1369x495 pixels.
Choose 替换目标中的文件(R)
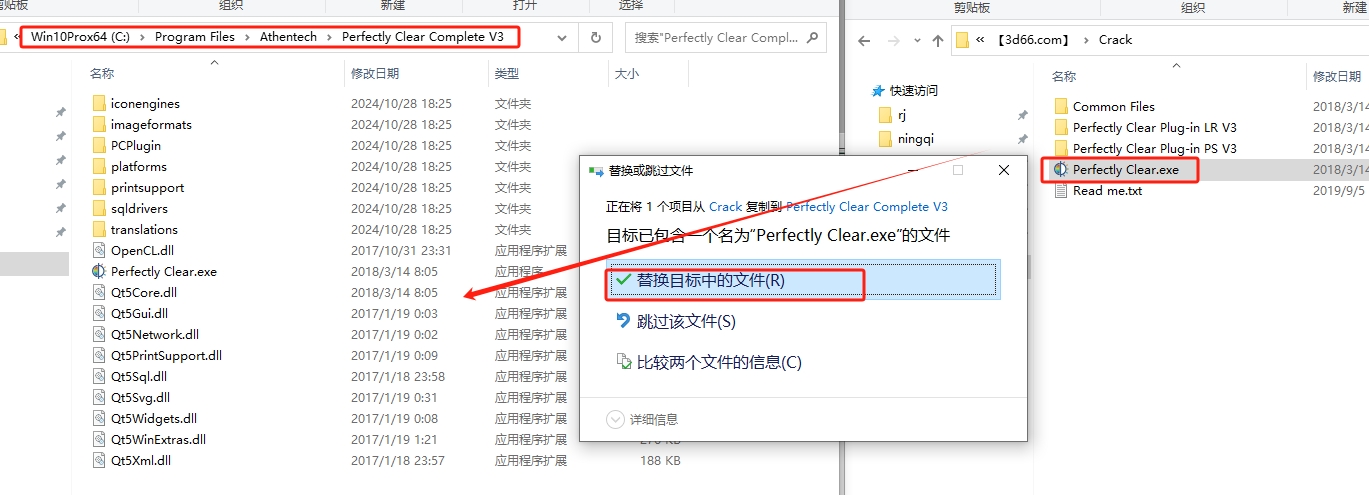coord(802,281)
